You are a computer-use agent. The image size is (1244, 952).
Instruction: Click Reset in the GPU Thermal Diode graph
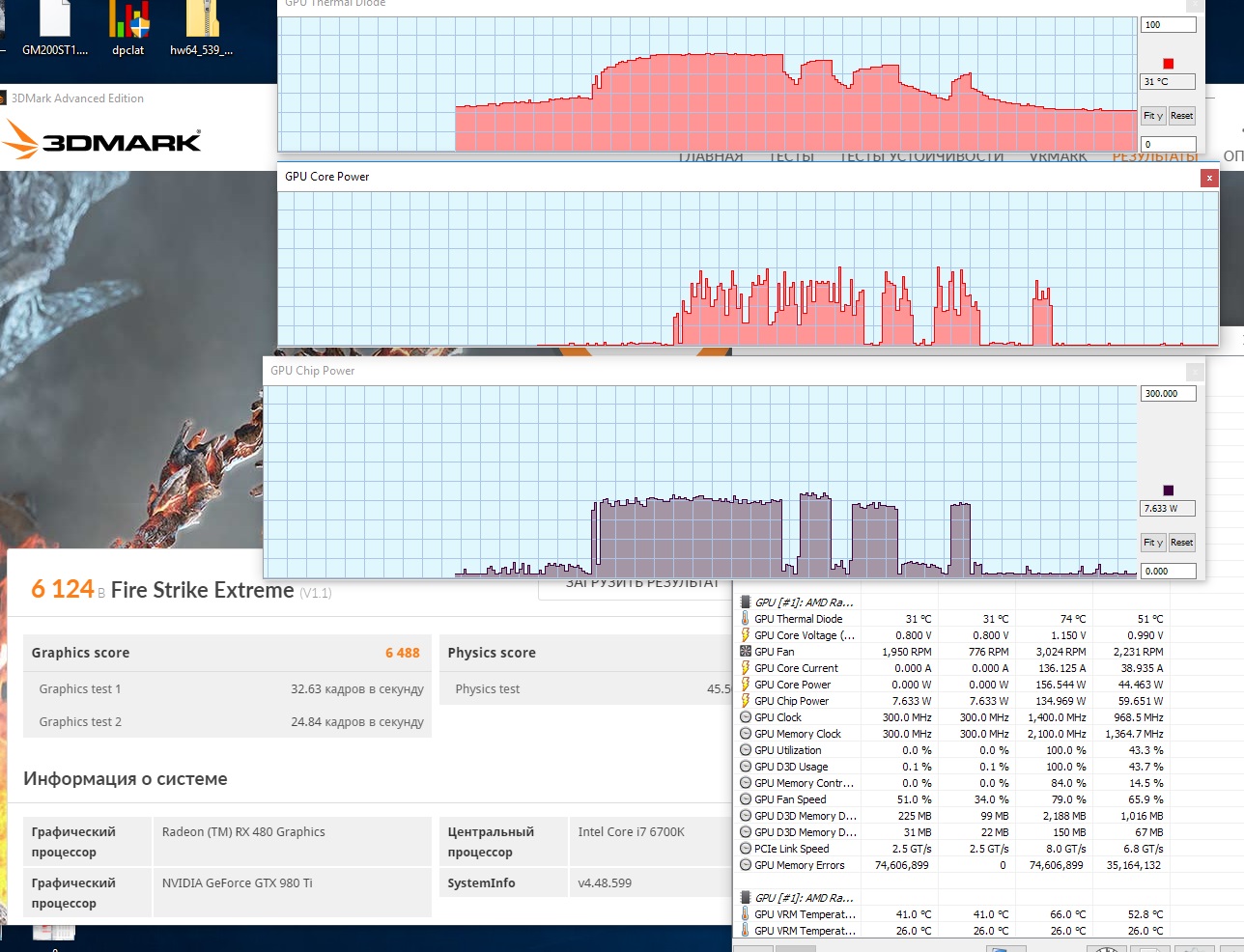pyautogui.click(x=1181, y=116)
